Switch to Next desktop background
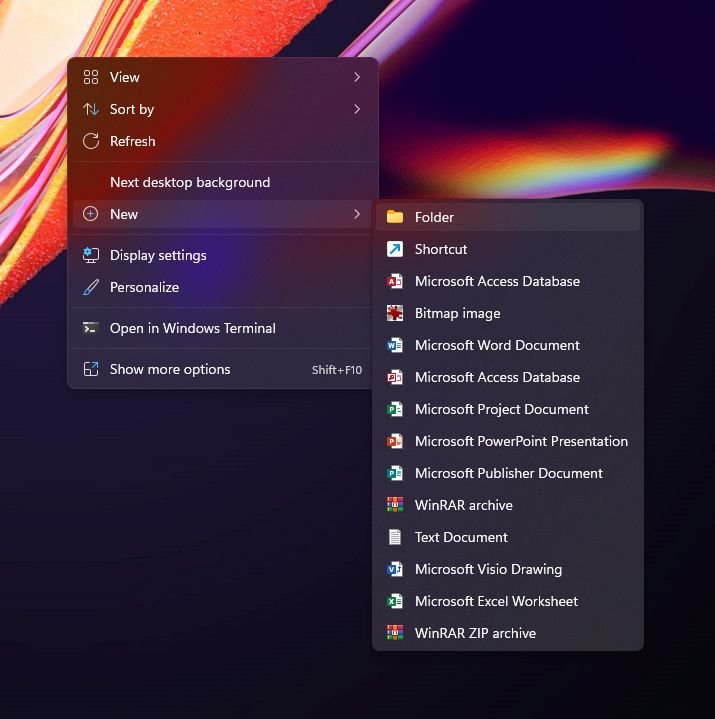This screenshot has width=715, height=719. [190, 182]
